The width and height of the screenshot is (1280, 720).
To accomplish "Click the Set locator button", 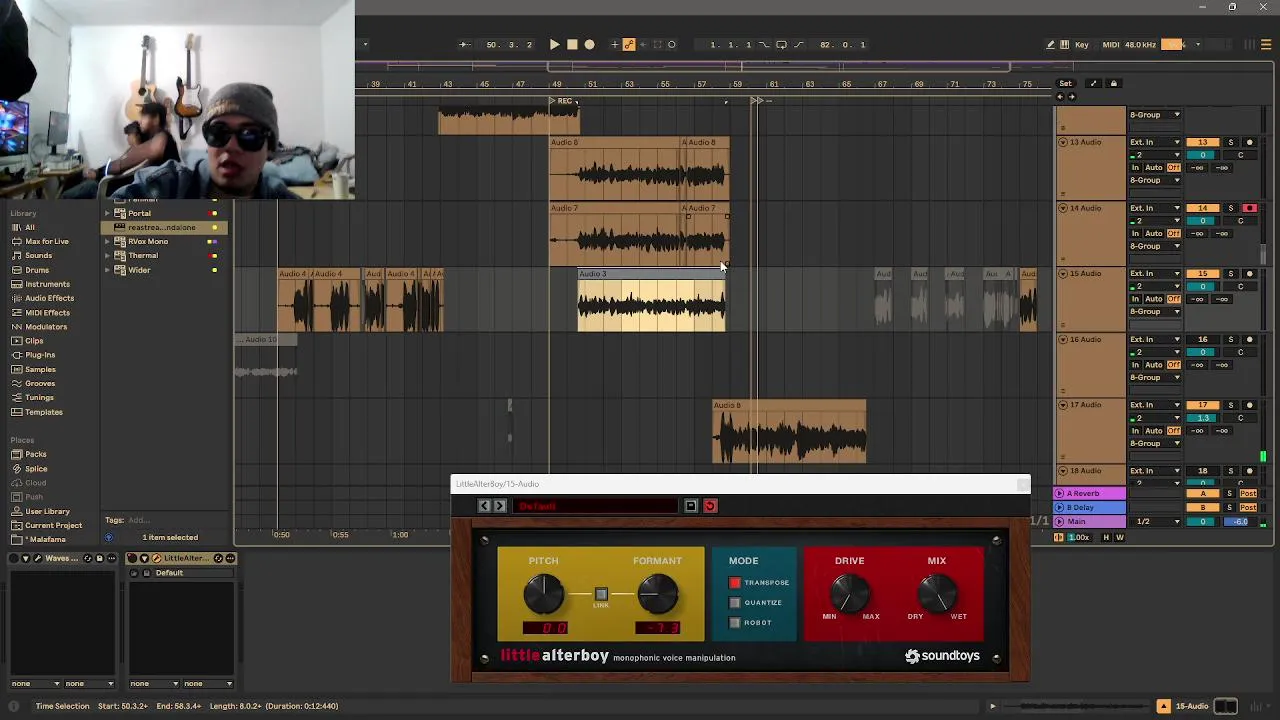I will 1065,84.
